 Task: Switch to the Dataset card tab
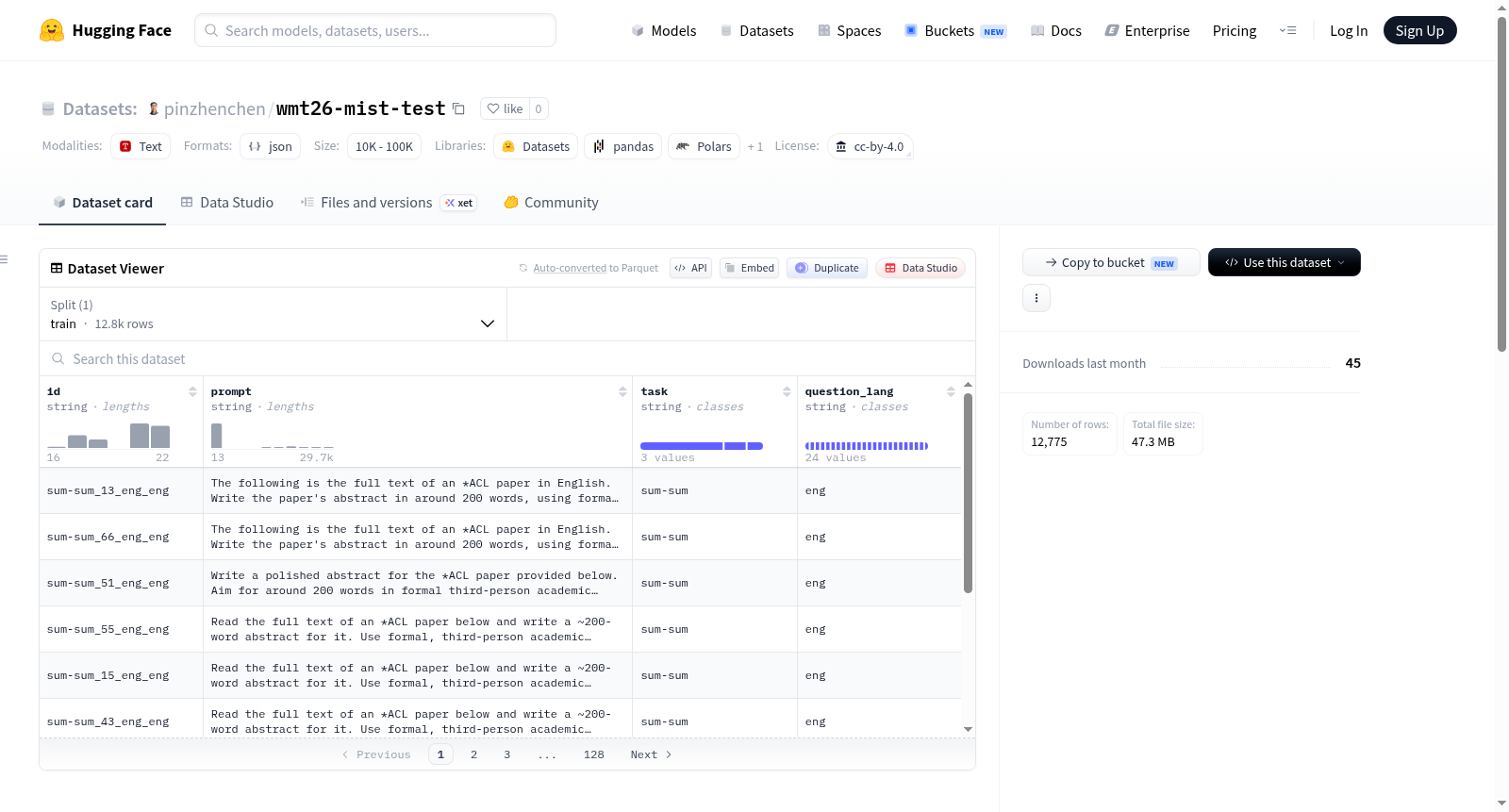[102, 203]
